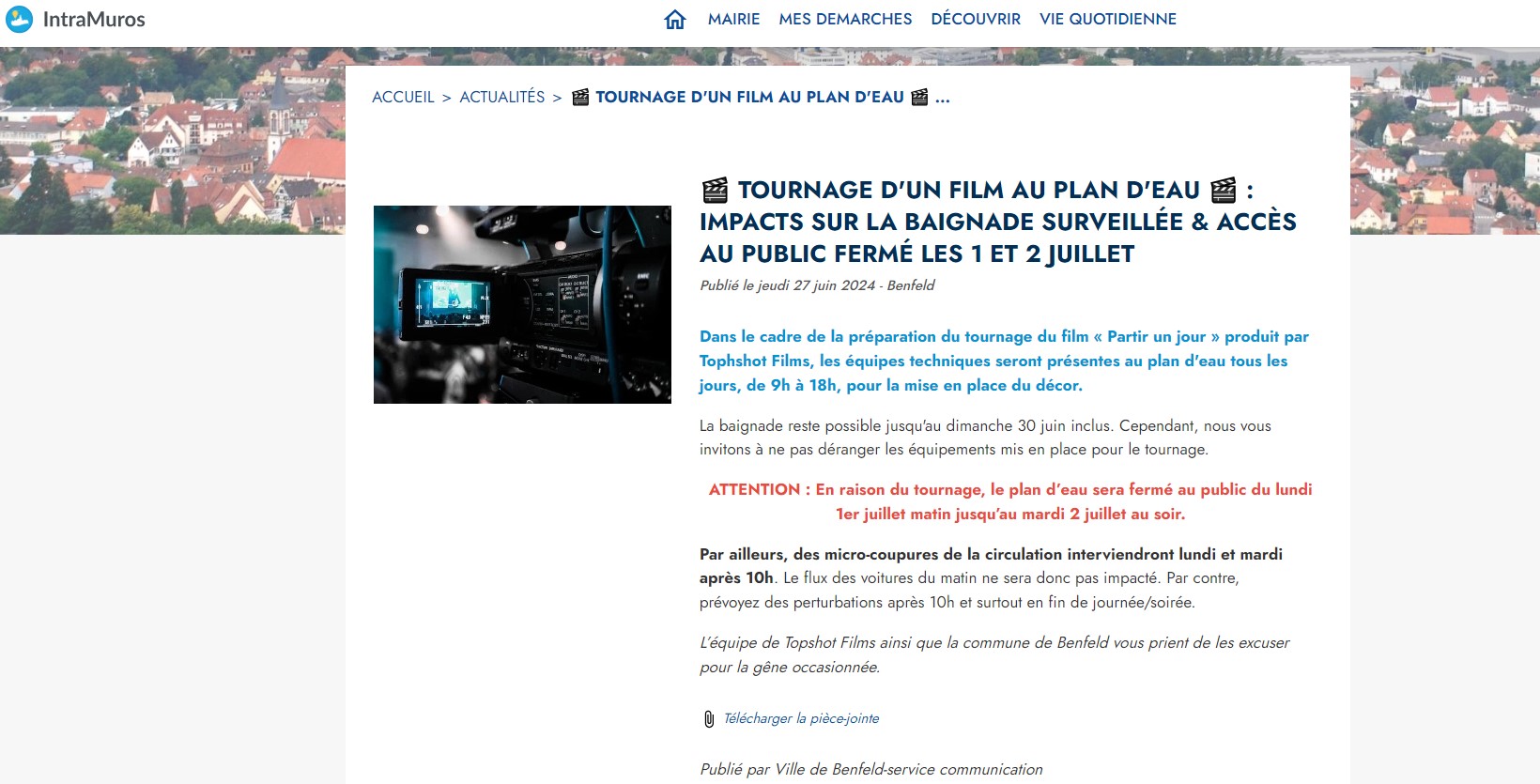Download via Télécharger la pièce-jointe link
This screenshot has width=1540, height=784.
click(x=801, y=718)
